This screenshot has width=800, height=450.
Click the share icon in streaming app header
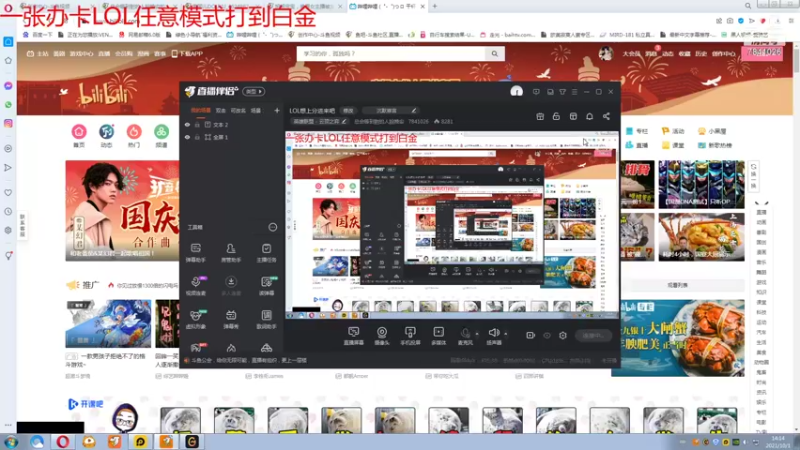coord(606,116)
